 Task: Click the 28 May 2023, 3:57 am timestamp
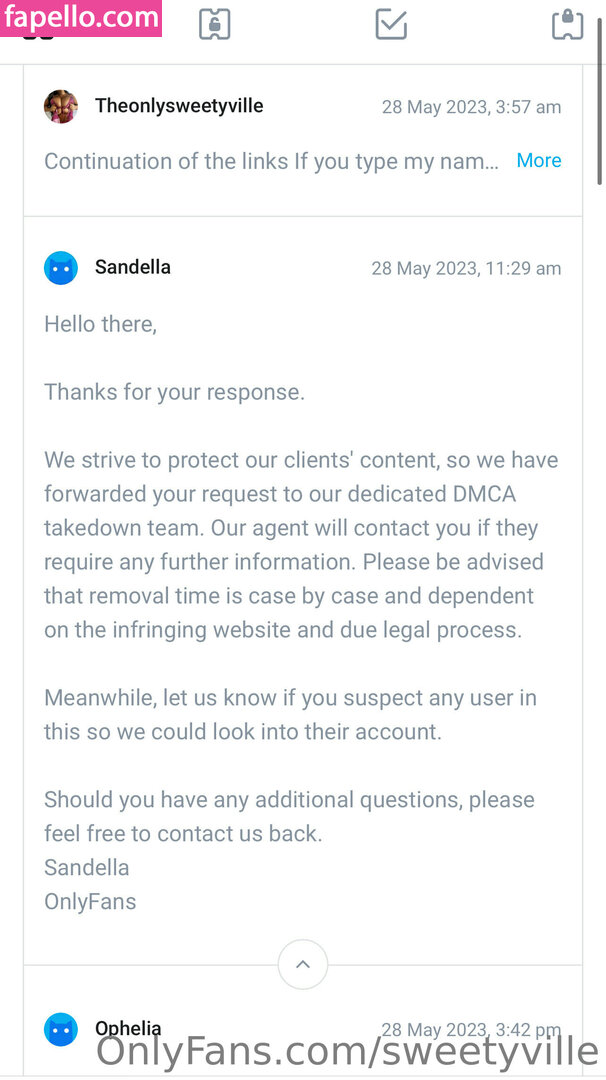[471, 107]
